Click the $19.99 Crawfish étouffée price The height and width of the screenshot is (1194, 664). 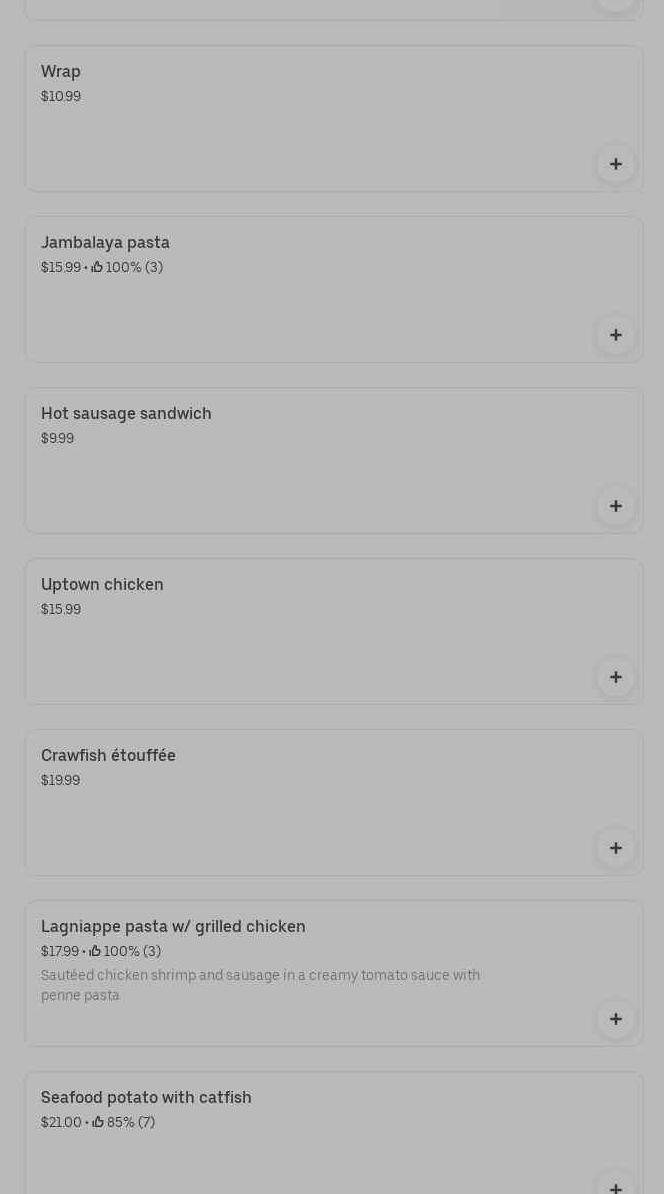[60, 780]
